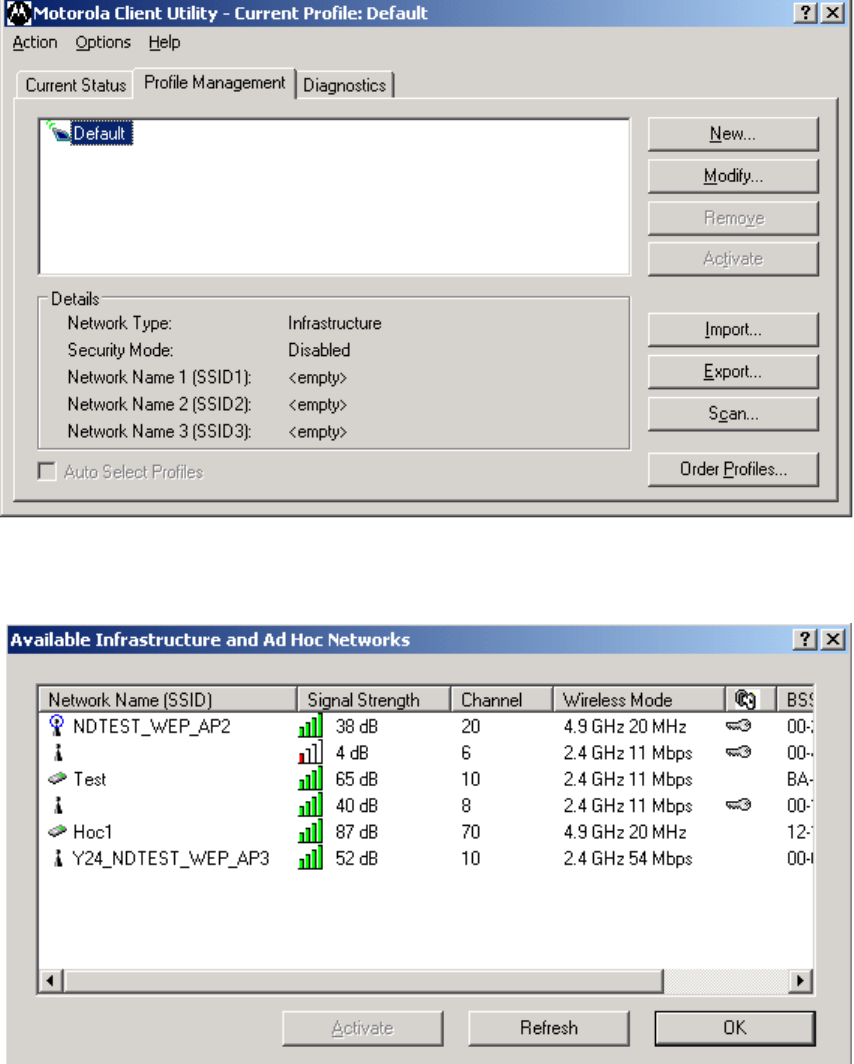Click the OK button

click(735, 1028)
